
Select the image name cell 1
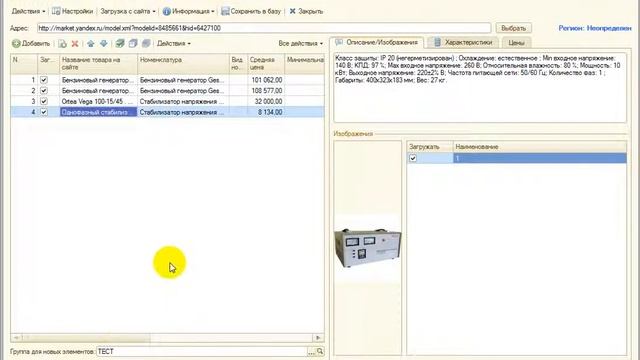[x=540, y=158]
